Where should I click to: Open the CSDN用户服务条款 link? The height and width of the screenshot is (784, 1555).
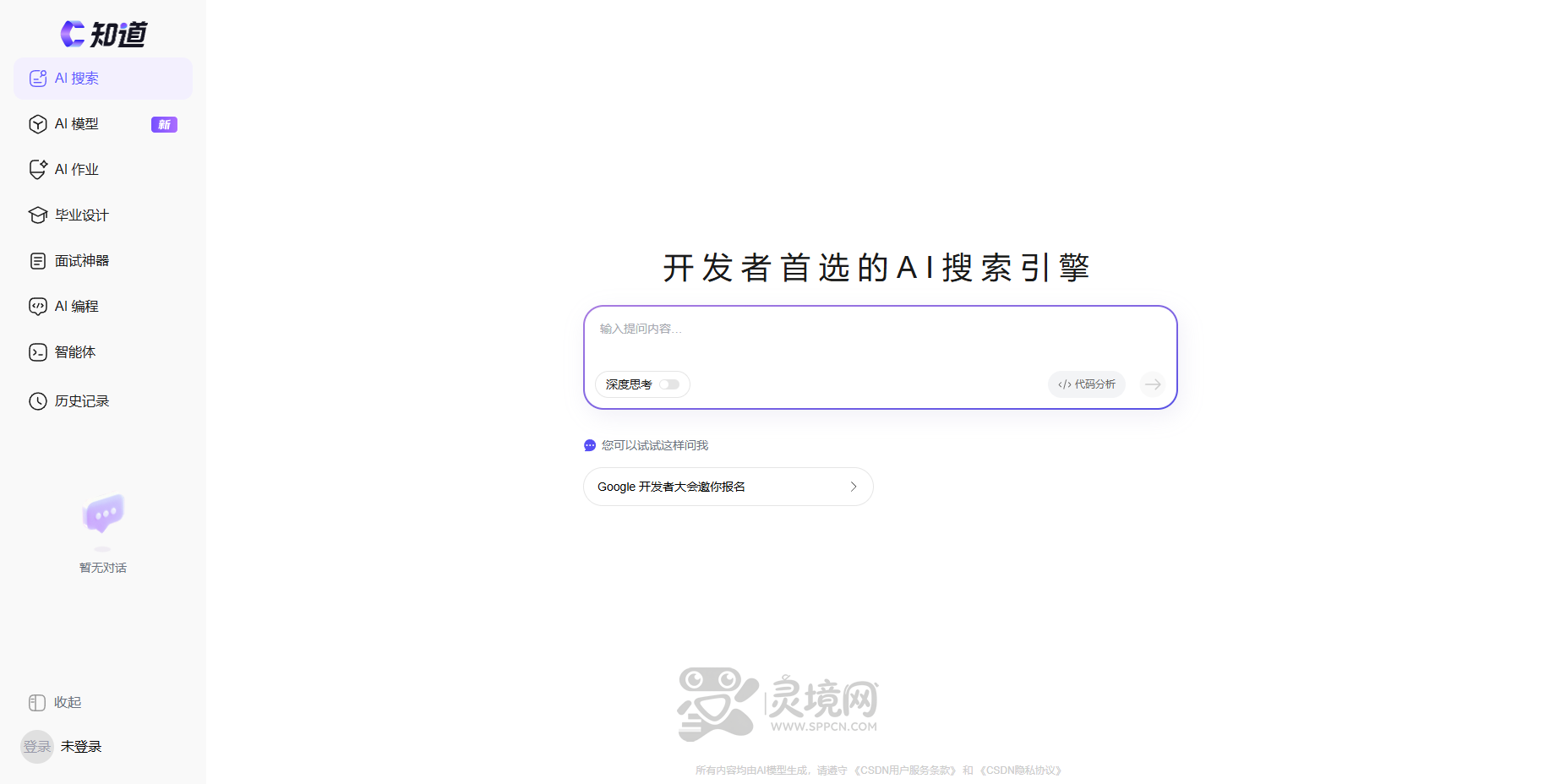coord(907,770)
